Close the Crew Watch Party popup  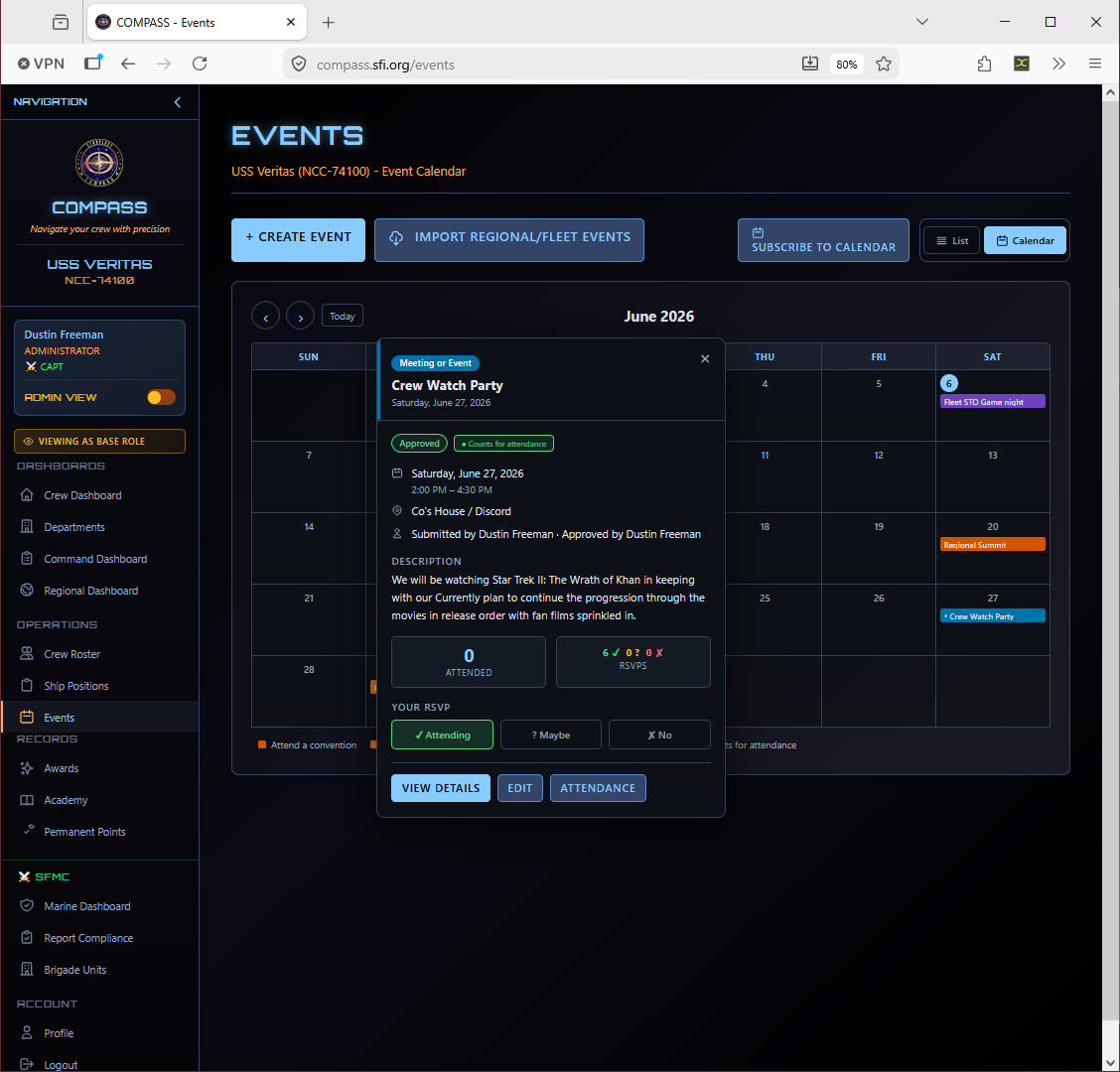[x=705, y=358]
